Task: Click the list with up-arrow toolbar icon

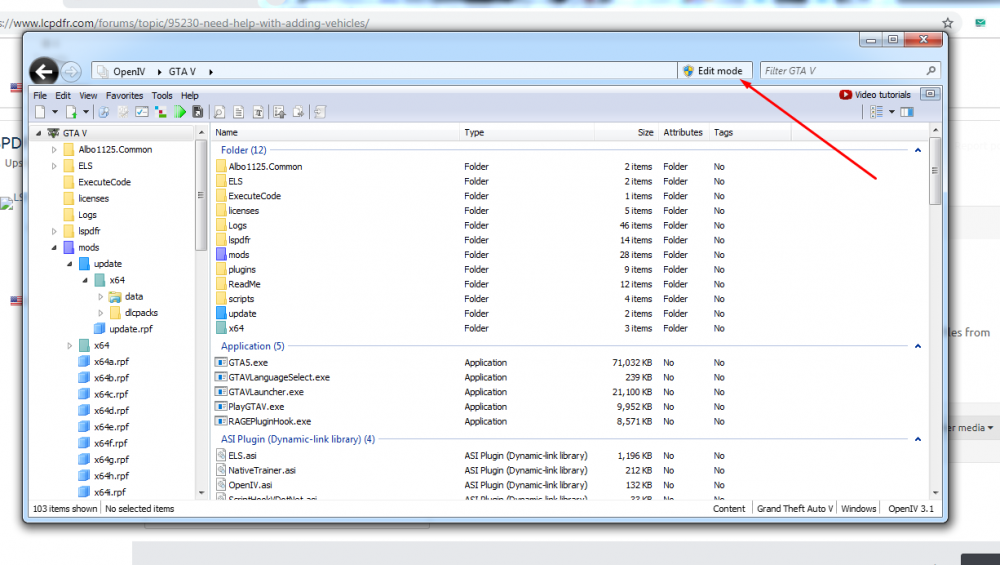Action: (x=279, y=112)
